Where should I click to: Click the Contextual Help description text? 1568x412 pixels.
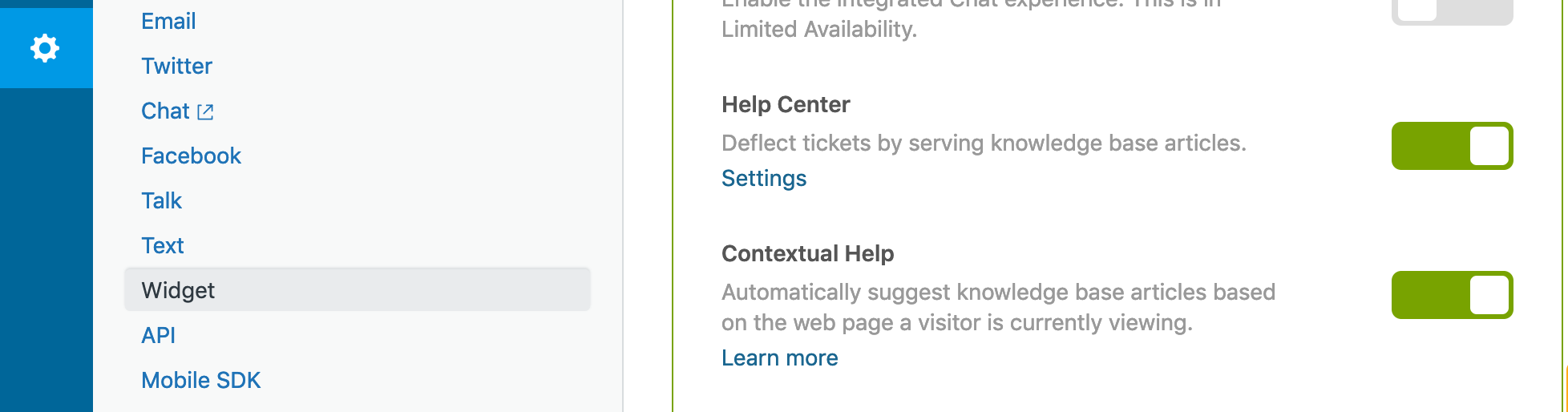tap(998, 307)
